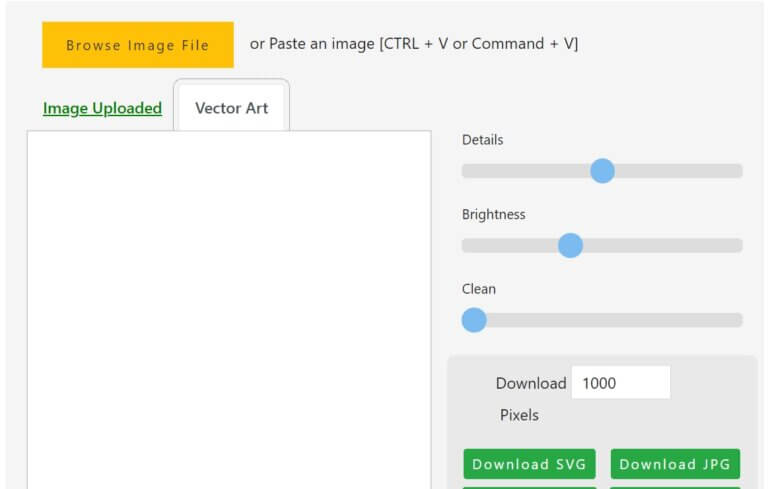Screen dimensions: 768x489
Task: Click the Download label beside the pixel field
Action: click(530, 383)
